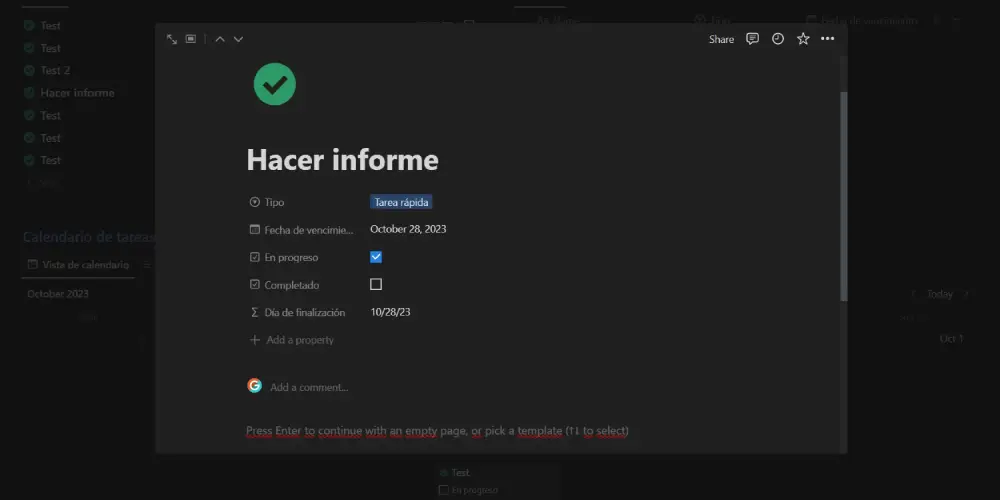Click Share in the page header
Image resolution: width=1000 pixels, height=500 pixels.
tap(721, 39)
